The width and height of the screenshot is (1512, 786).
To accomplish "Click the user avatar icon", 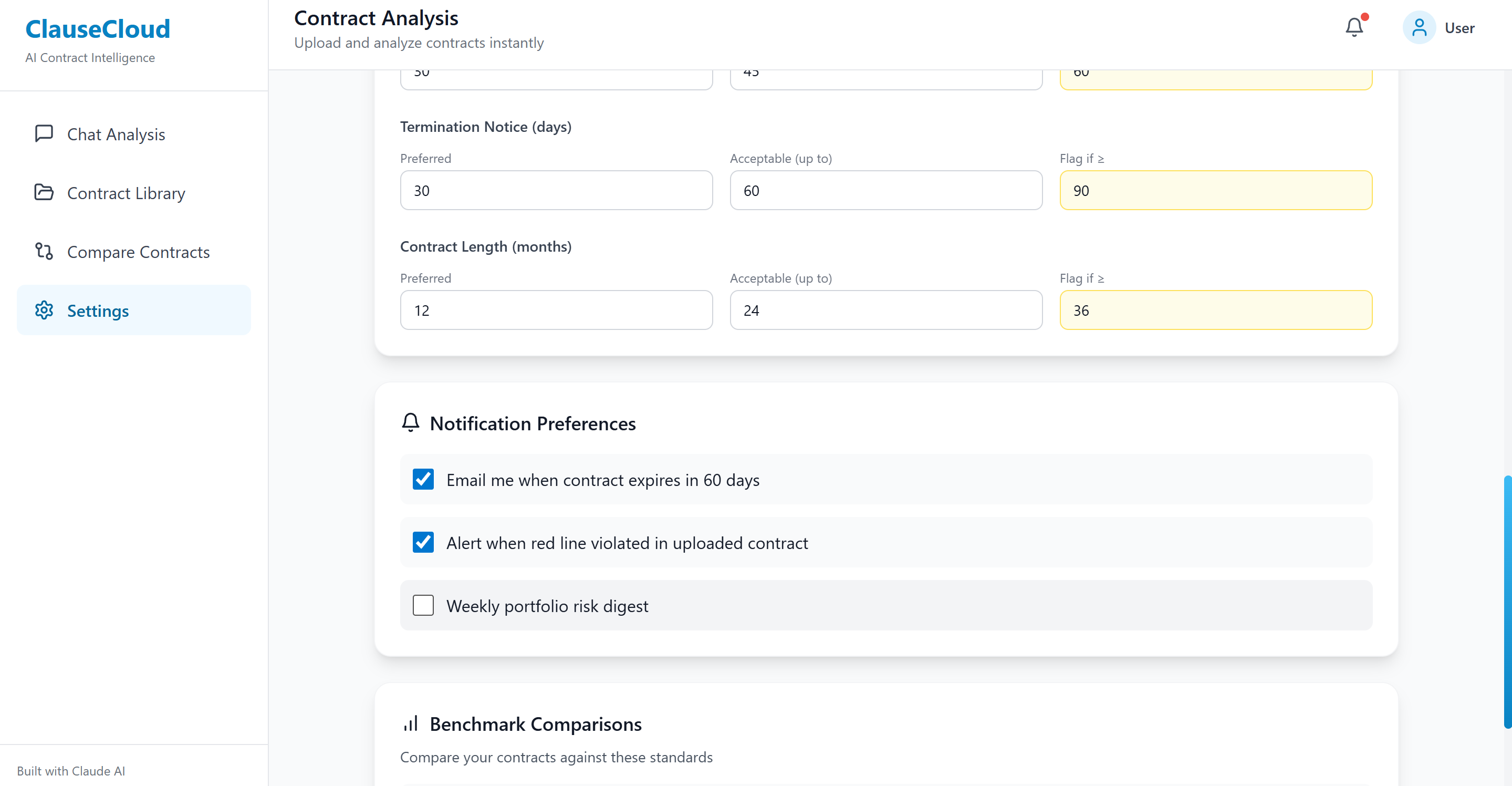I will coord(1419,28).
